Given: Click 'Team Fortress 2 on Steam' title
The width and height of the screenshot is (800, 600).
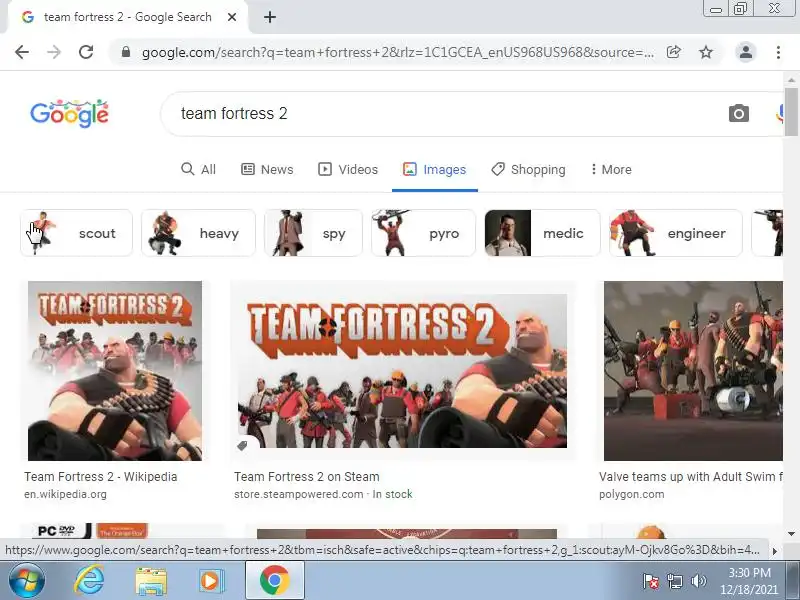Looking at the screenshot, I should [307, 477].
